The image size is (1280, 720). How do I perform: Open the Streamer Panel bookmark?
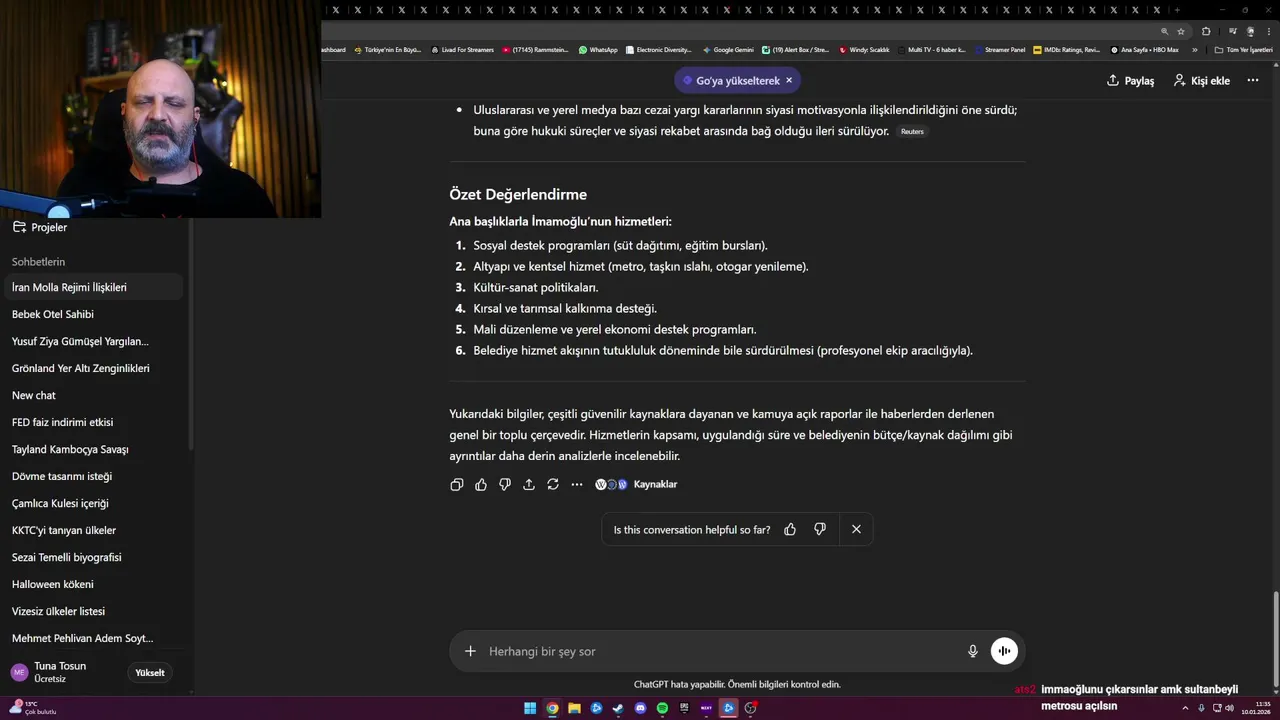[999, 49]
